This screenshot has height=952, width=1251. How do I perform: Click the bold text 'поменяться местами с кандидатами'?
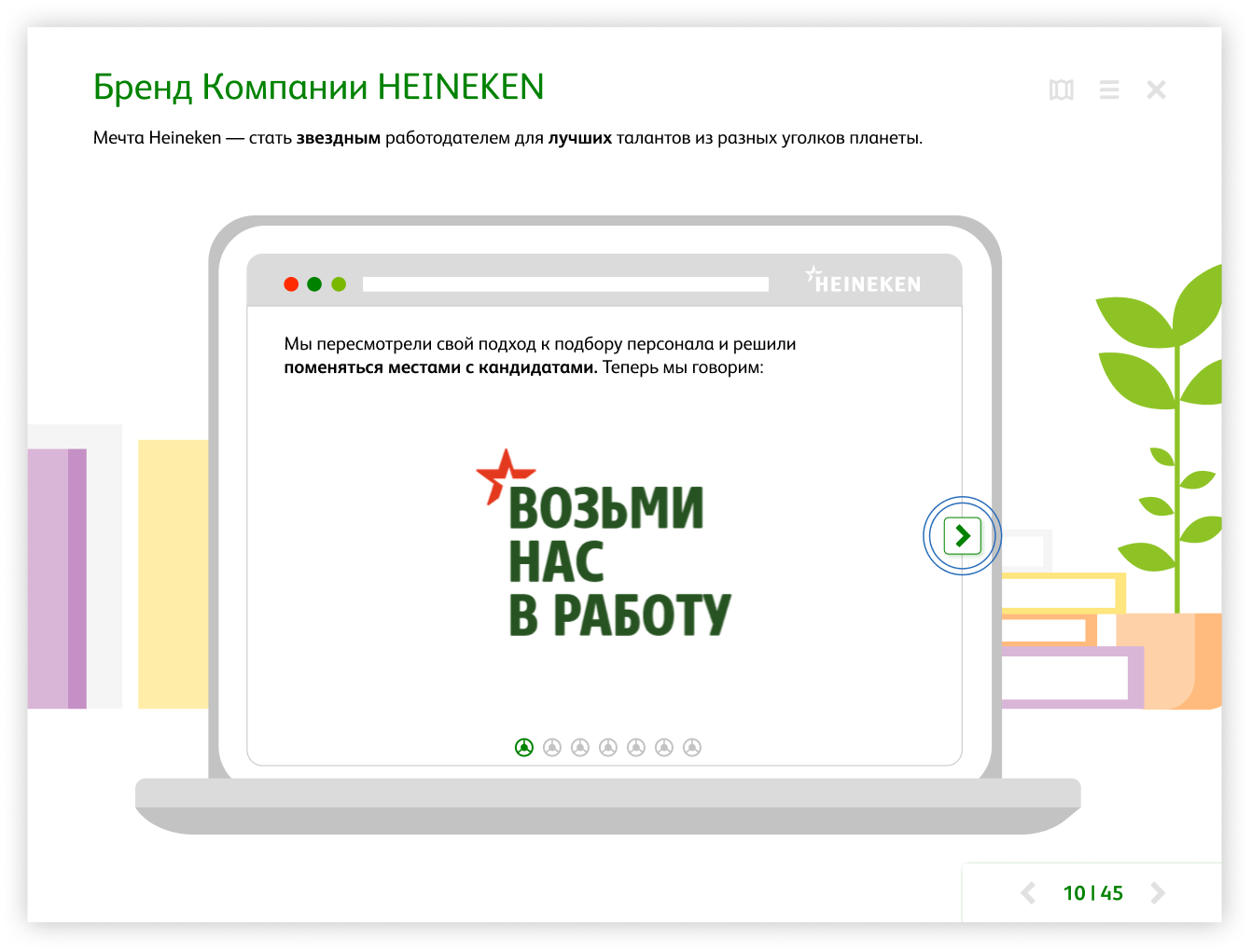440,367
